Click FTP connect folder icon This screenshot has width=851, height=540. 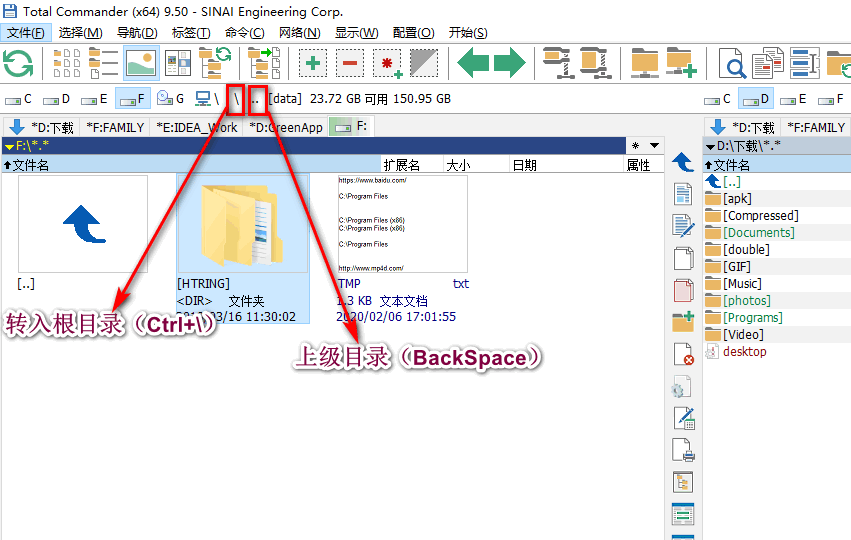(x=644, y=63)
